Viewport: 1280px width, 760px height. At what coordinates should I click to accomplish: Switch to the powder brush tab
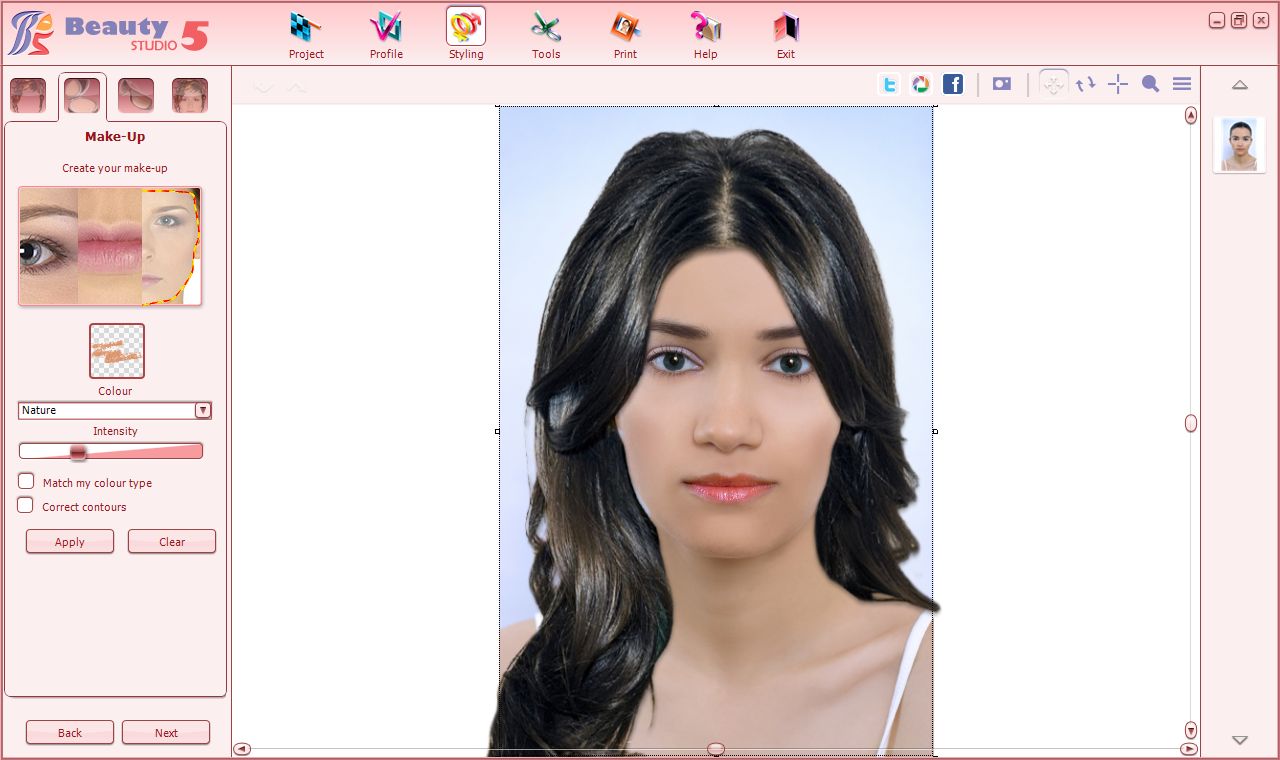coord(136,96)
